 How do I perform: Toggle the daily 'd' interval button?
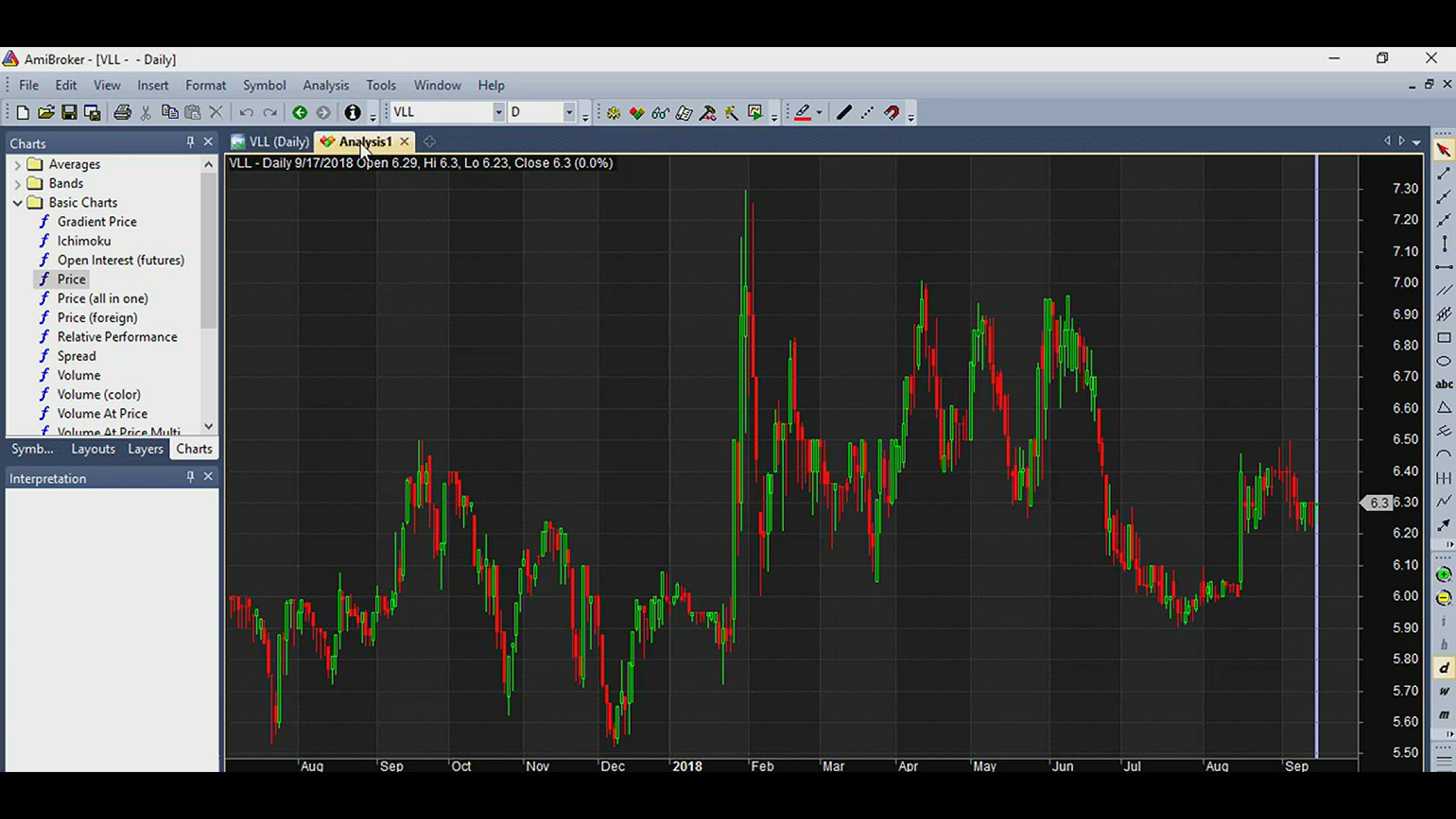click(x=1444, y=668)
